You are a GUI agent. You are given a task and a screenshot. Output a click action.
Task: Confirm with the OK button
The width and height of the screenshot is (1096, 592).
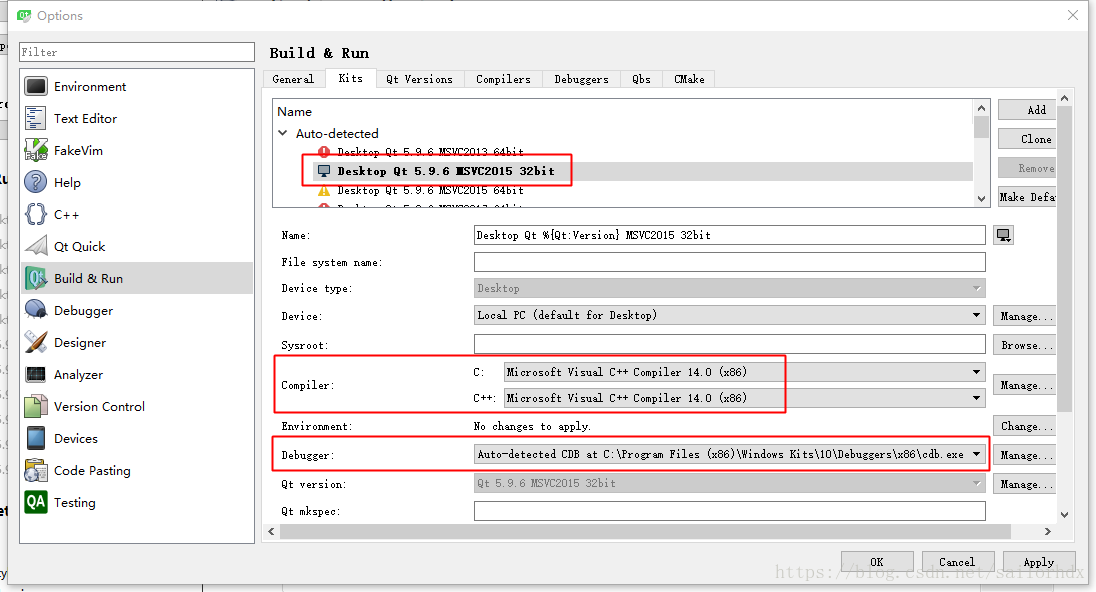tap(877, 562)
